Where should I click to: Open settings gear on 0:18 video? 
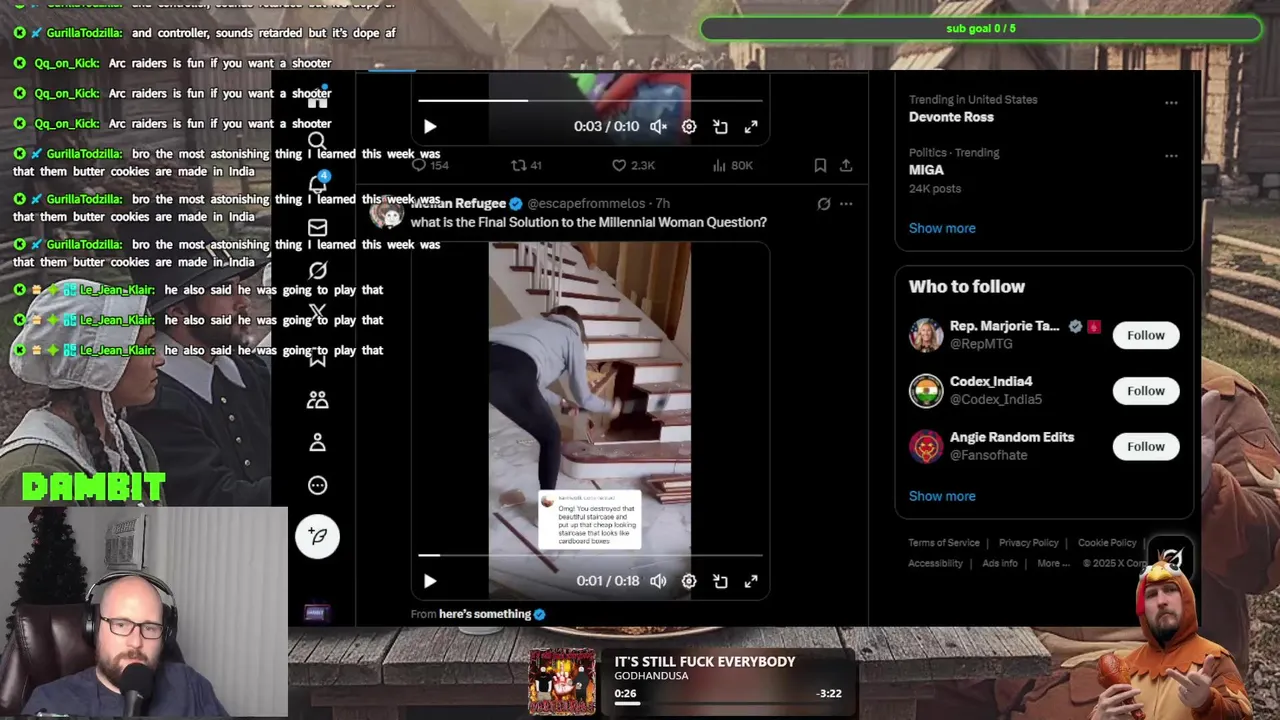689,581
